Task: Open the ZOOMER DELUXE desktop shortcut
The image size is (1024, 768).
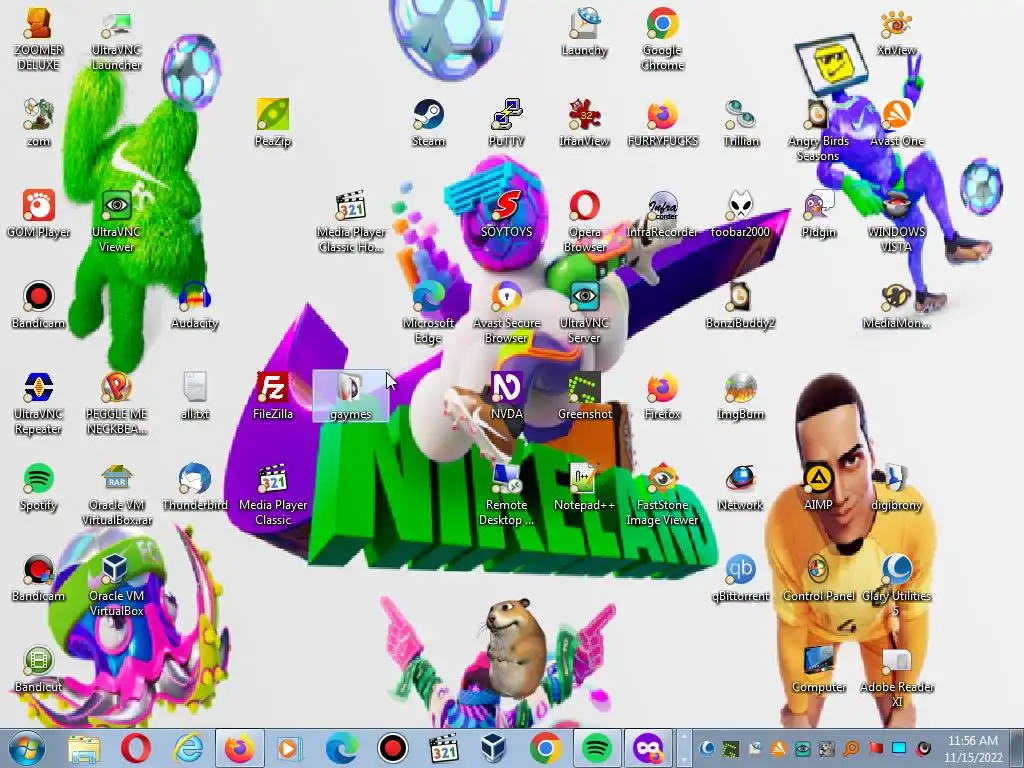Action: pos(38,39)
